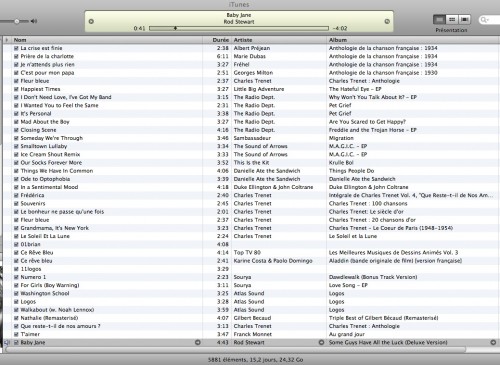Viewport: 500px width, 365px height.
Task: Select Que reste-t-il de nos amours ?
Action: pos(60,326)
